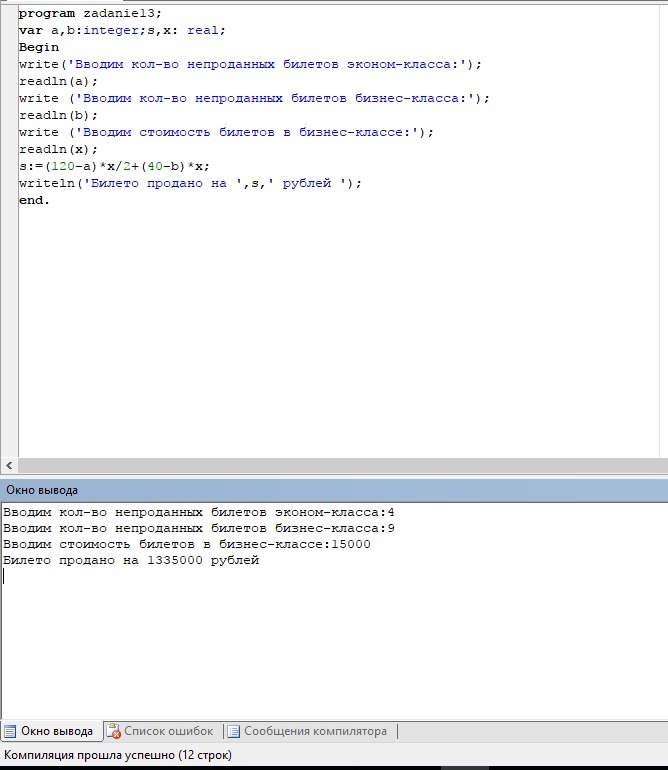Click status message 'Компиляция прошла успешно (12 строк)'
Viewport: 668px width, 770px height.
[x=118, y=755]
